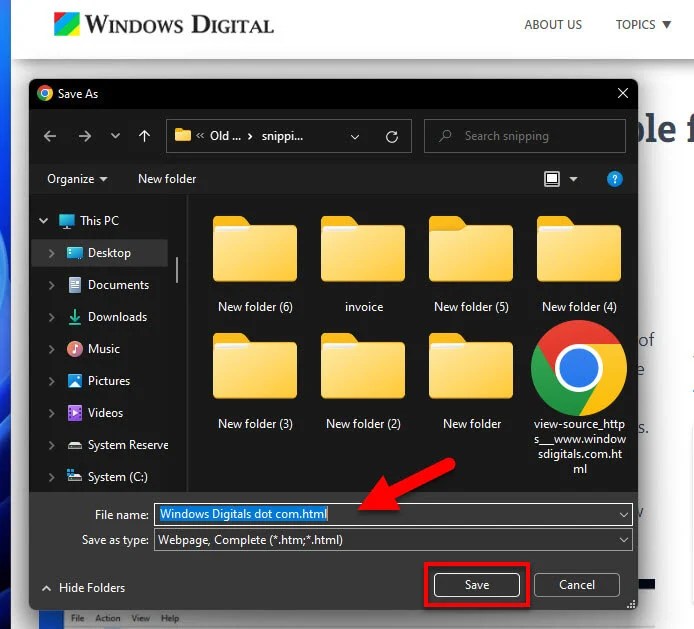Screen dimensions: 694x629
Task: Open TOPICS menu on webpage
Action: (x=643, y=25)
